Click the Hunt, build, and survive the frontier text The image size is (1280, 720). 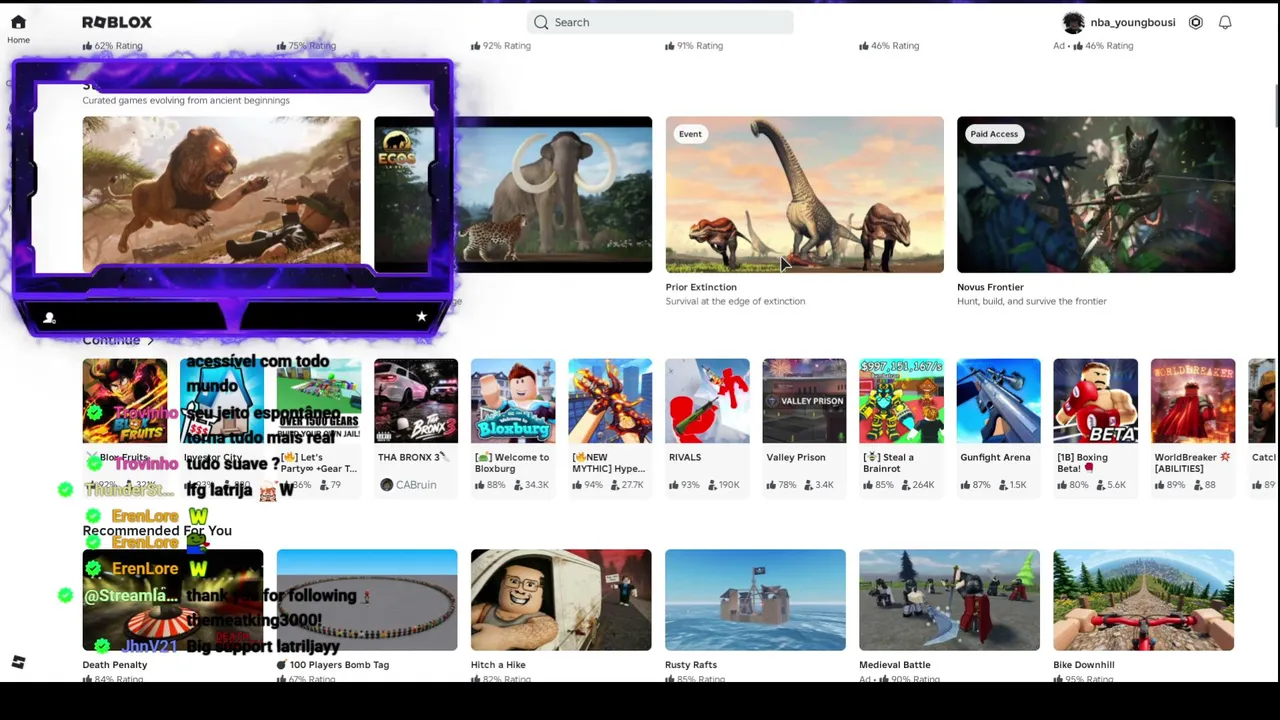click(1032, 301)
